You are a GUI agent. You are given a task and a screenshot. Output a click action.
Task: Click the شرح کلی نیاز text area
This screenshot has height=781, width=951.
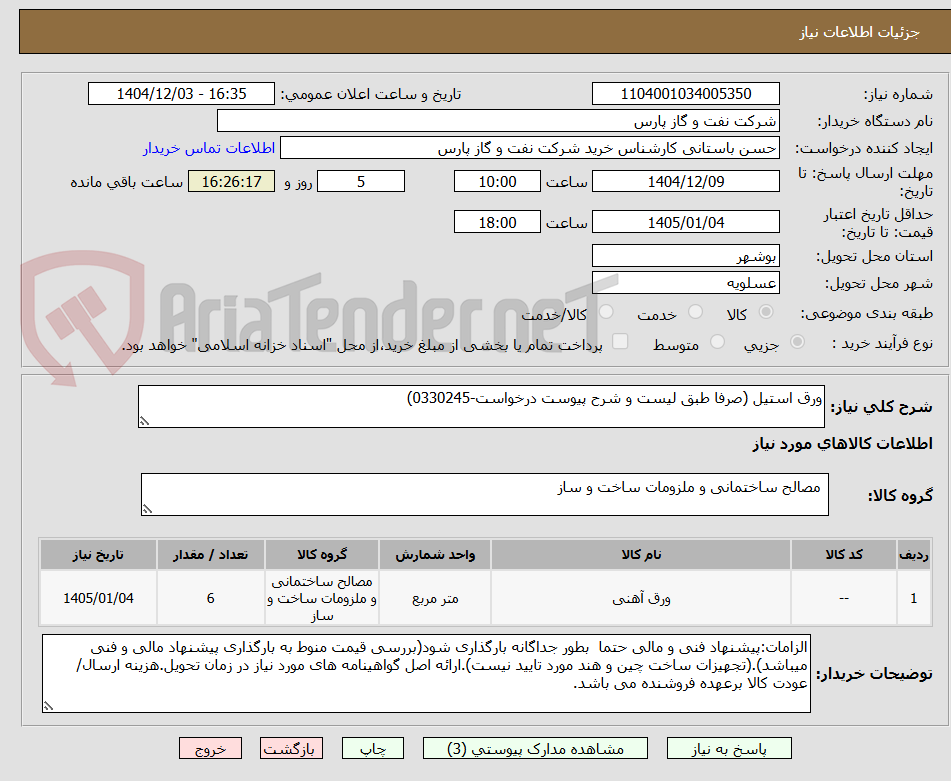click(481, 406)
